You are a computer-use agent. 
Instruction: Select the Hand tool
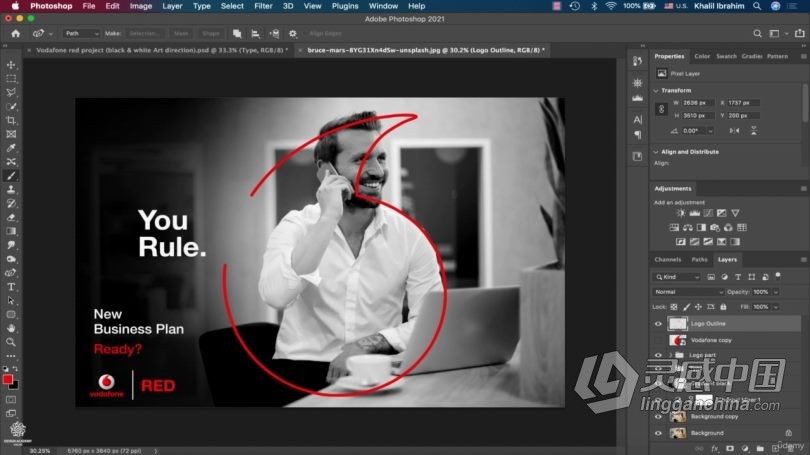(x=11, y=328)
